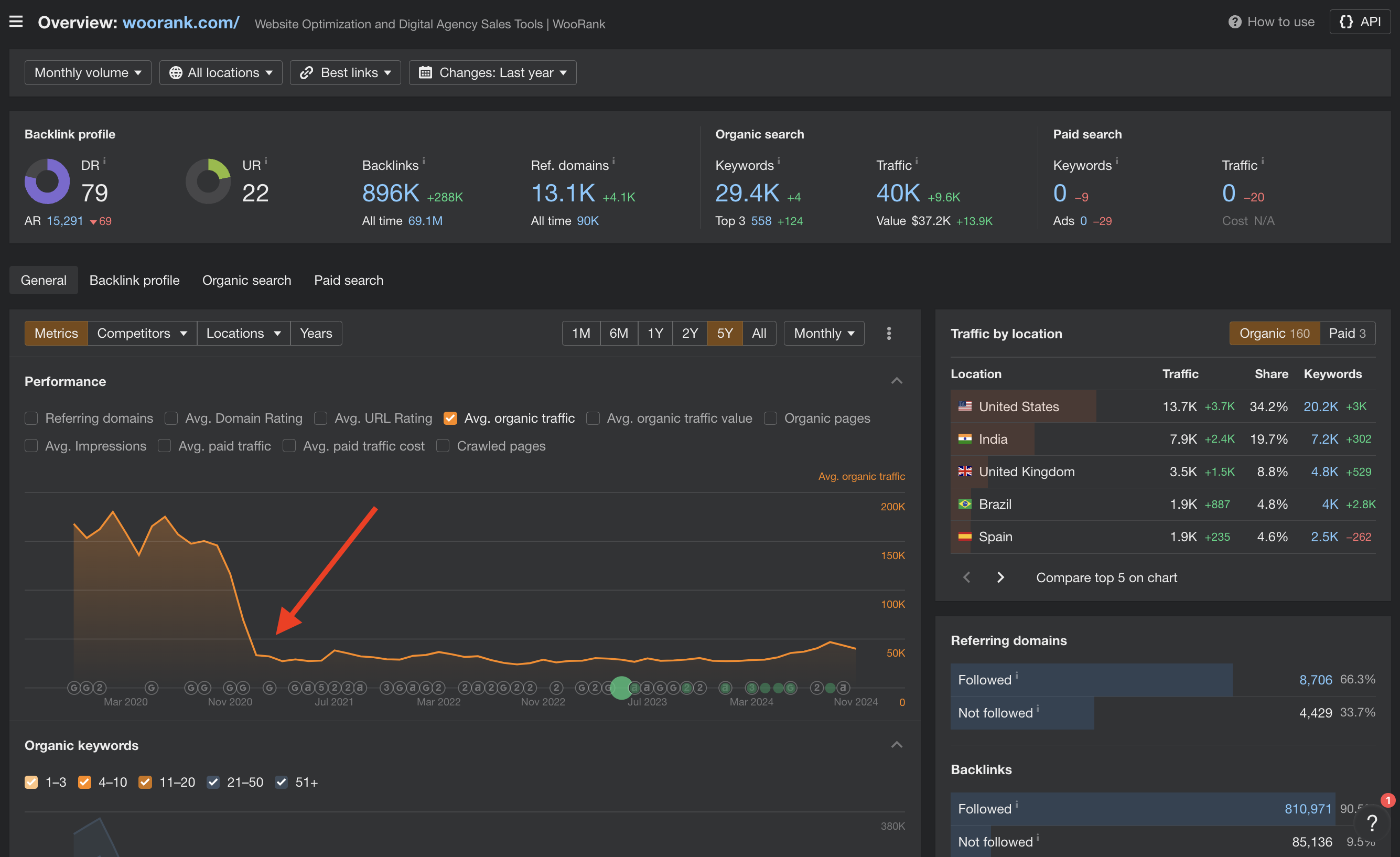Click the How to use help icon
1400x857 pixels.
point(1234,22)
